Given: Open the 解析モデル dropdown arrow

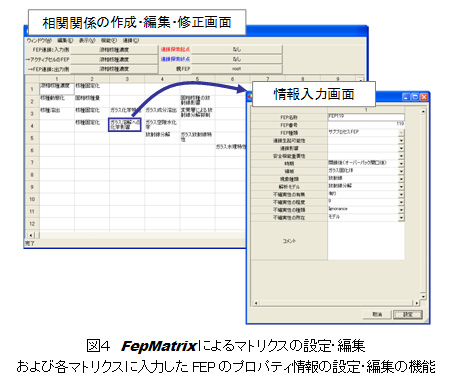Looking at the screenshot, I should [x=401, y=186].
